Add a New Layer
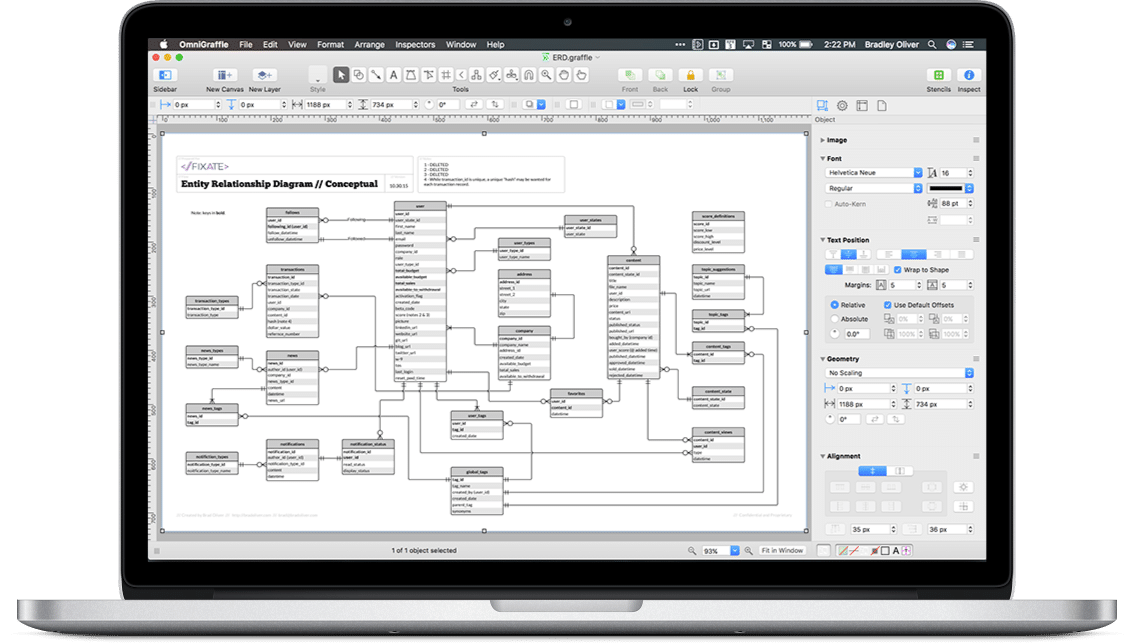 point(264,75)
